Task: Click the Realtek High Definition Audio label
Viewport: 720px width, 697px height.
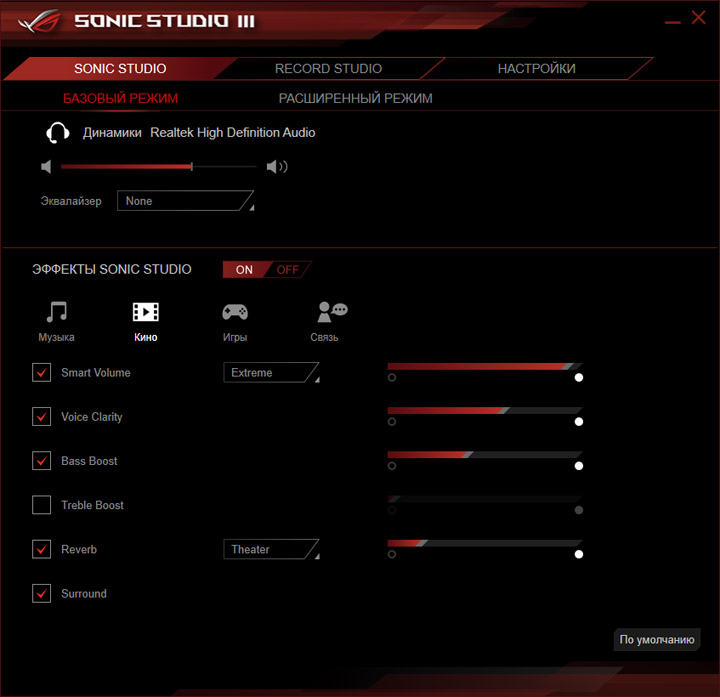Action: click(233, 133)
